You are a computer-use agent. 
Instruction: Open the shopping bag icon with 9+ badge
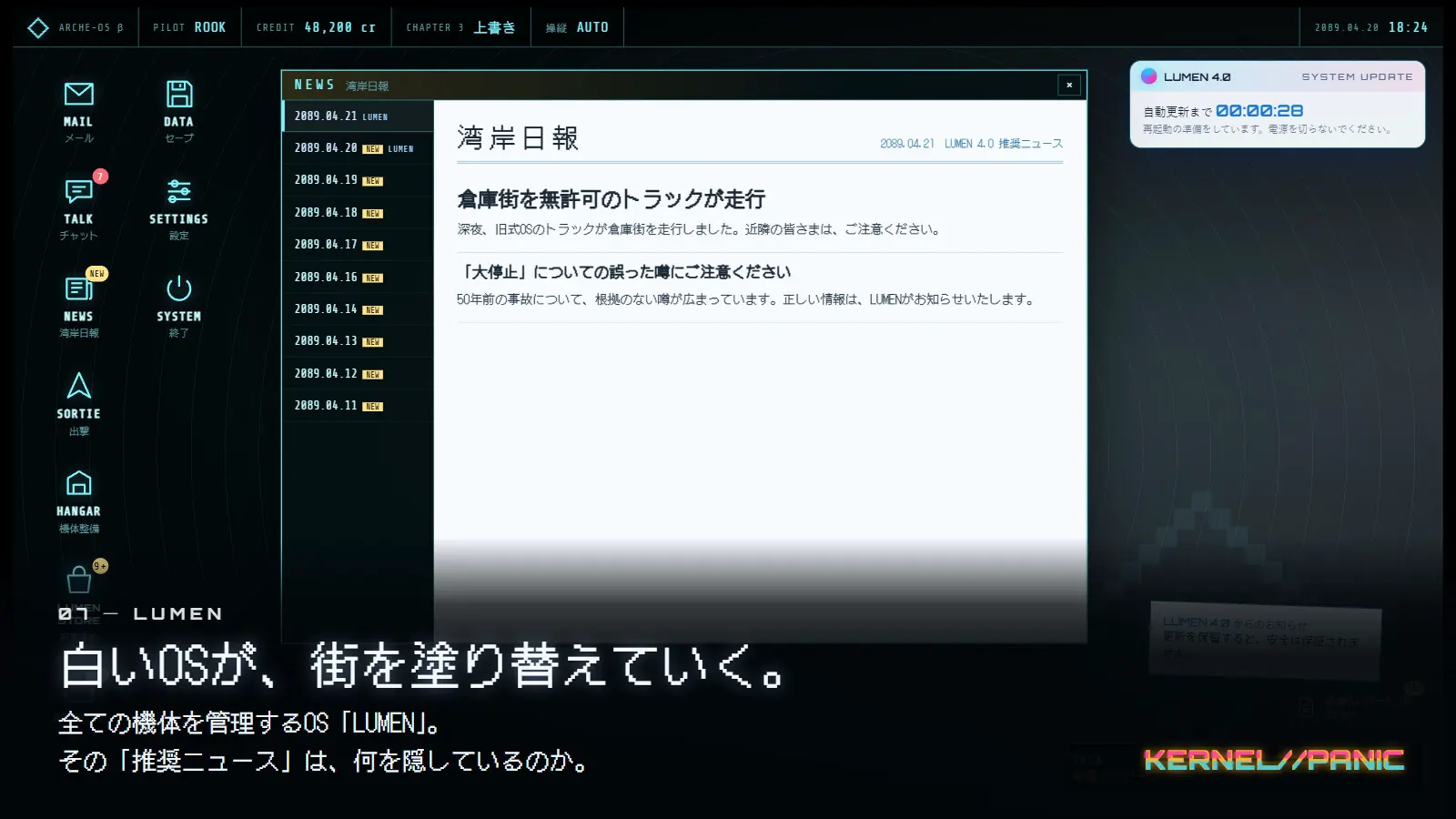(x=79, y=579)
